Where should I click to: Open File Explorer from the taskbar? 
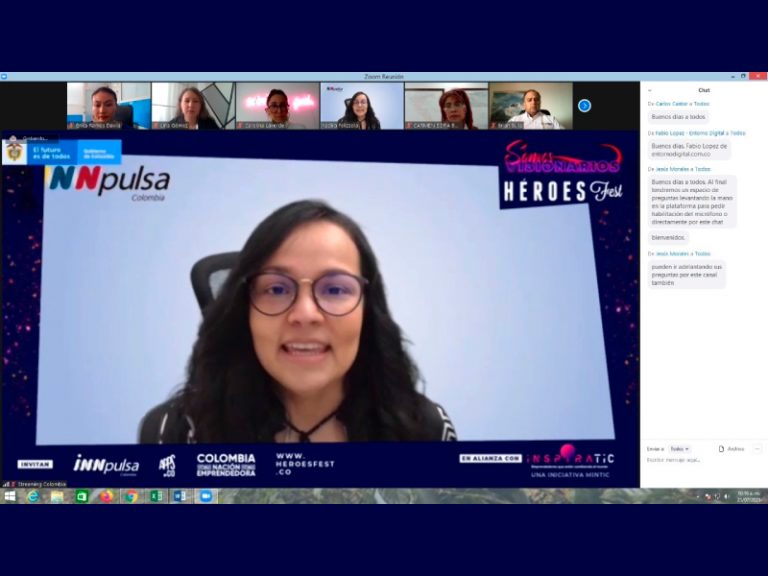(x=57, y=496)
